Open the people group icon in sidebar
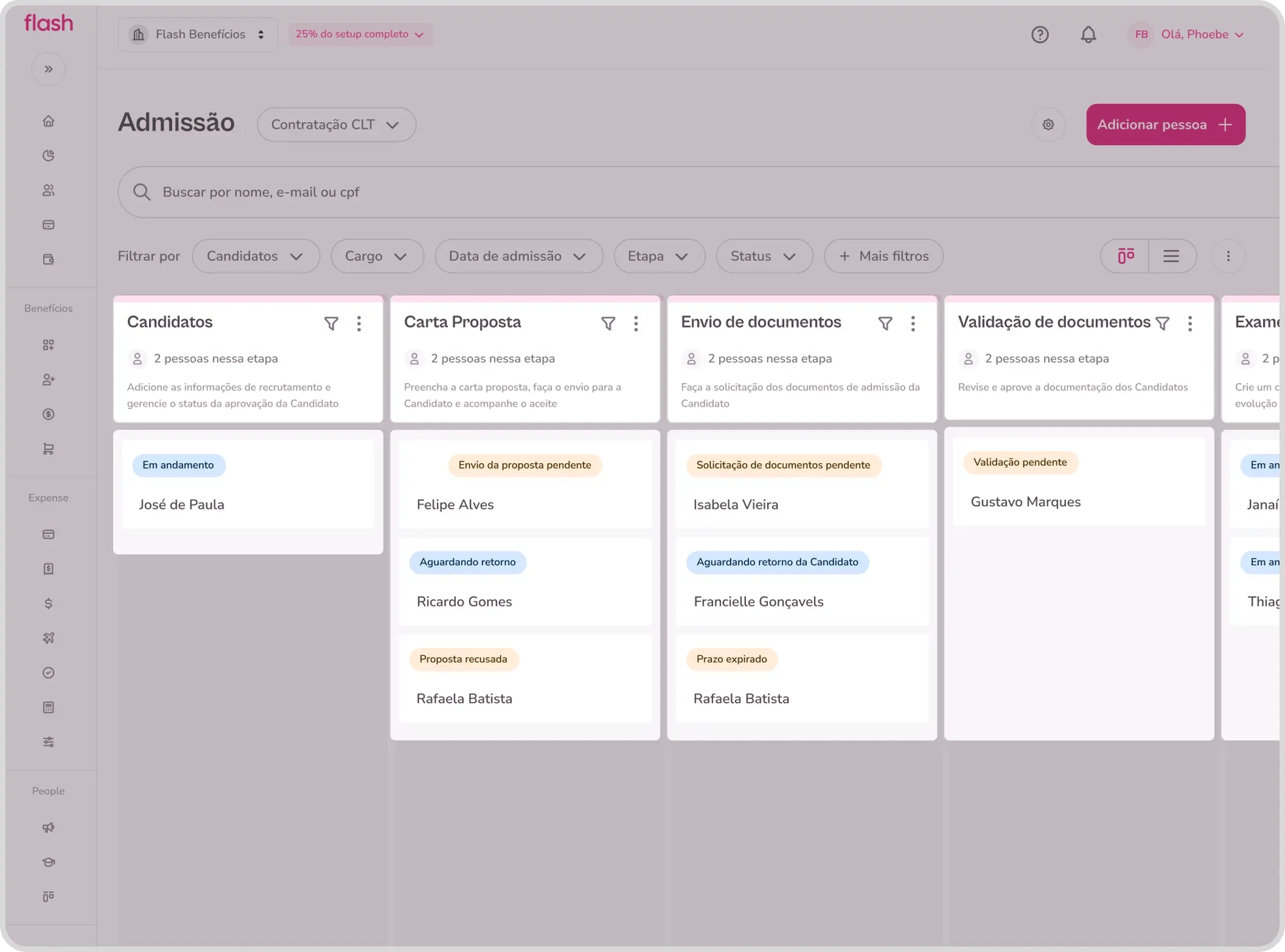The height and width of the screenshot is (952, 1285). pyautogui.click(x=48, y=190)
